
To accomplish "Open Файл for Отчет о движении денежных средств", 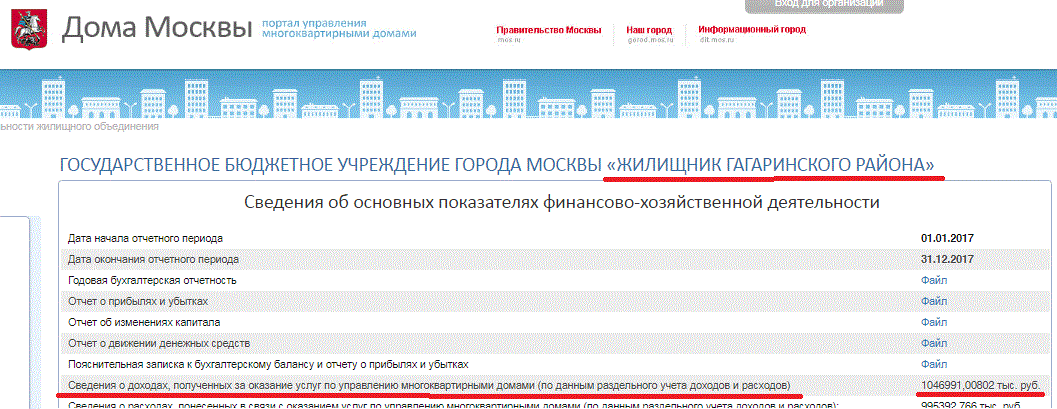I will click(934, 343).
